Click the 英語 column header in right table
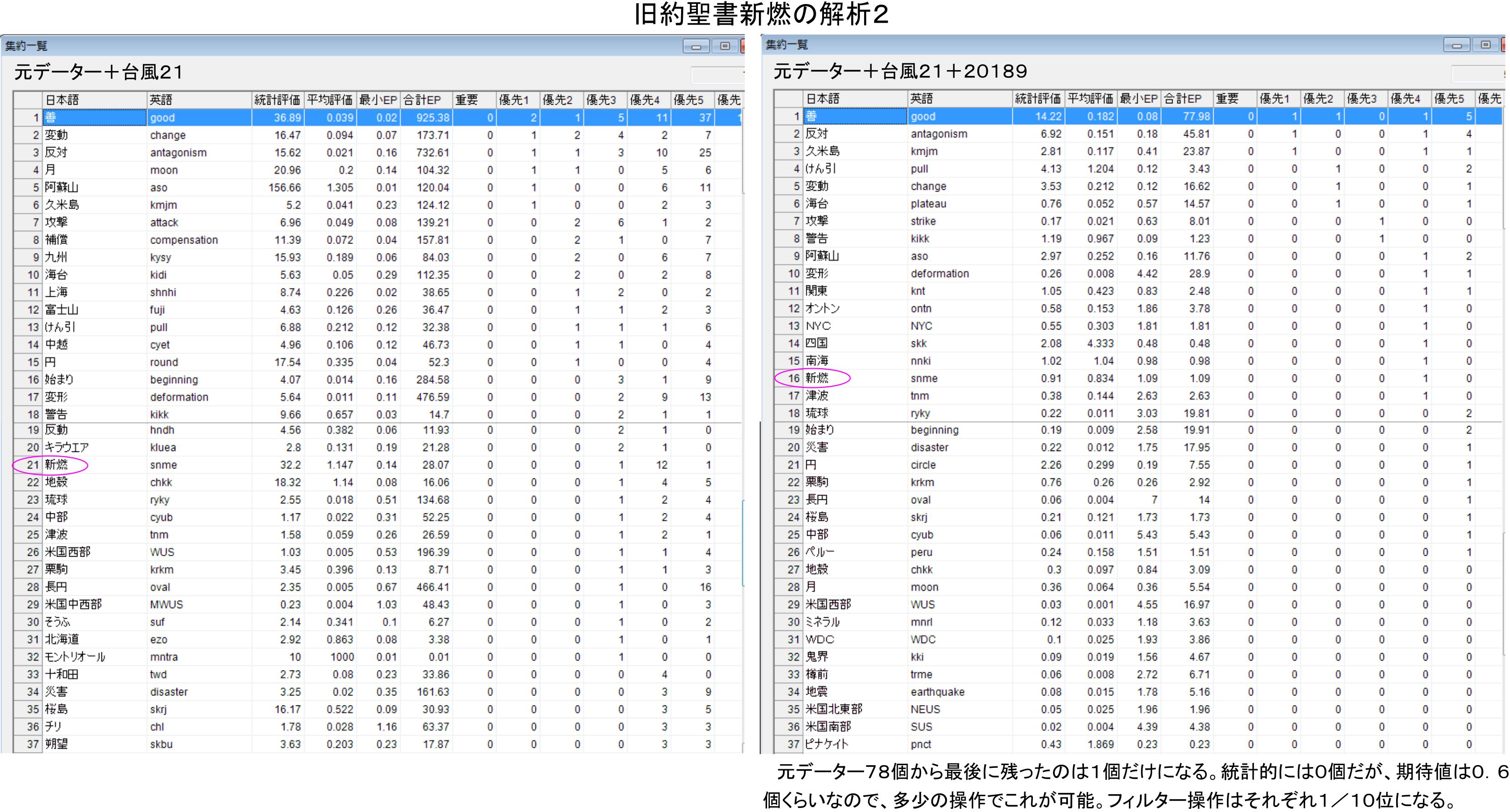Viewport: 1510px width, 812px height. pos(921,98)
